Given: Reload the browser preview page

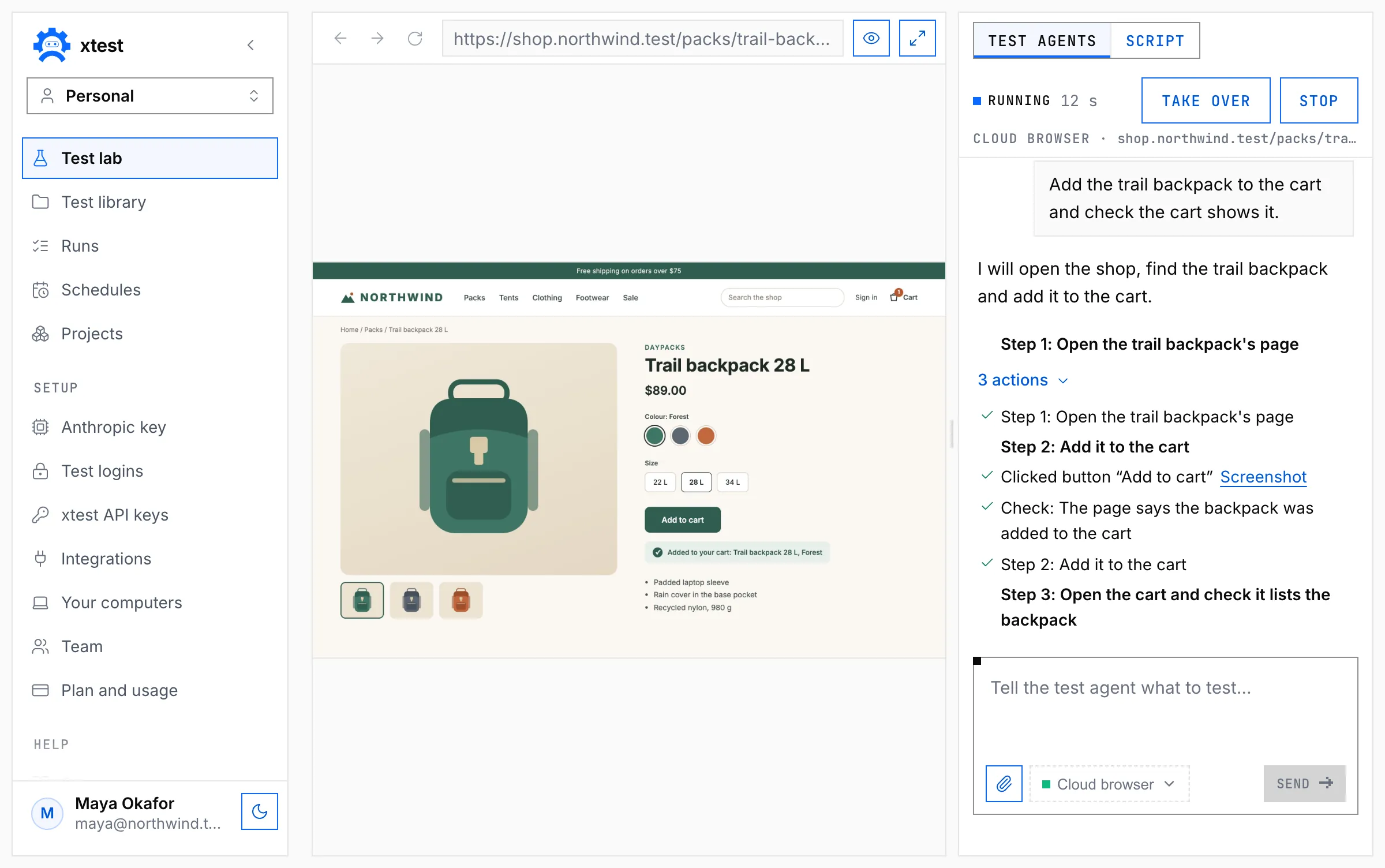Looking at the screenshot, I should [415, 39].
